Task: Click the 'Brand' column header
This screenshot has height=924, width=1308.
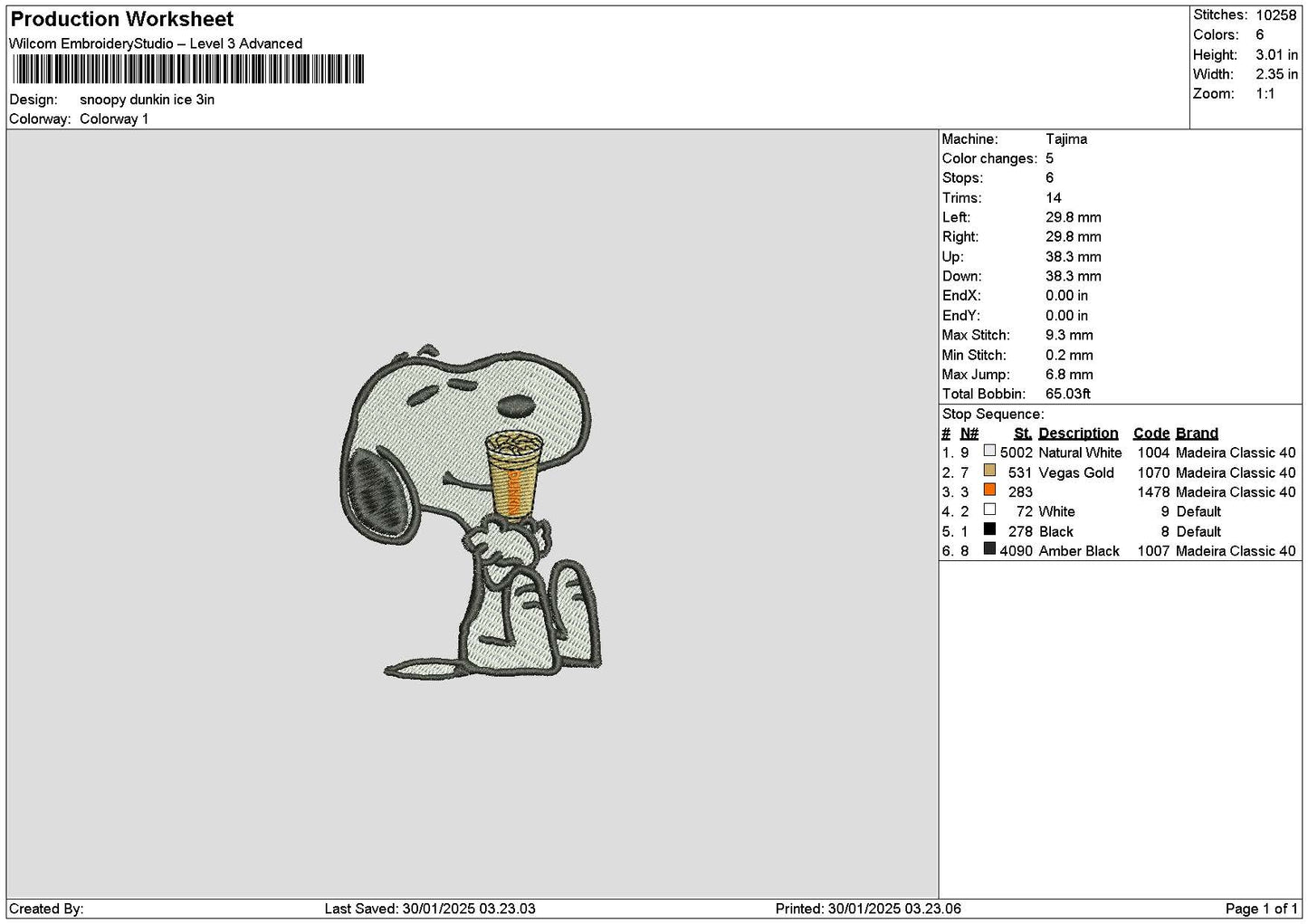Action: coord(1197,433)
